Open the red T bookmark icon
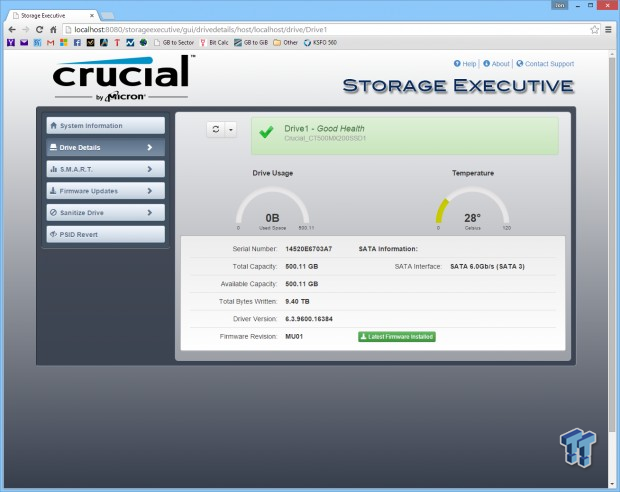The image size is (620, 492). tap(117, 42)
